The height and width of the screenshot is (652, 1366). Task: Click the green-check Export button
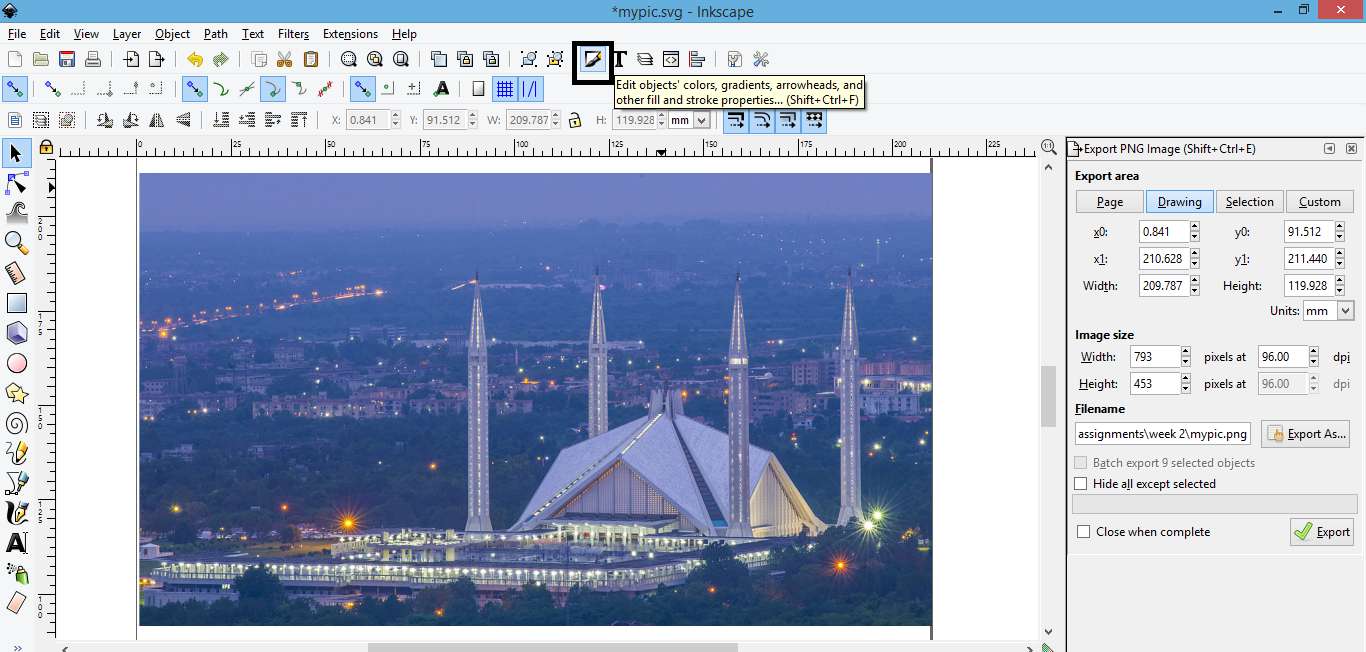coord(1322,532)
